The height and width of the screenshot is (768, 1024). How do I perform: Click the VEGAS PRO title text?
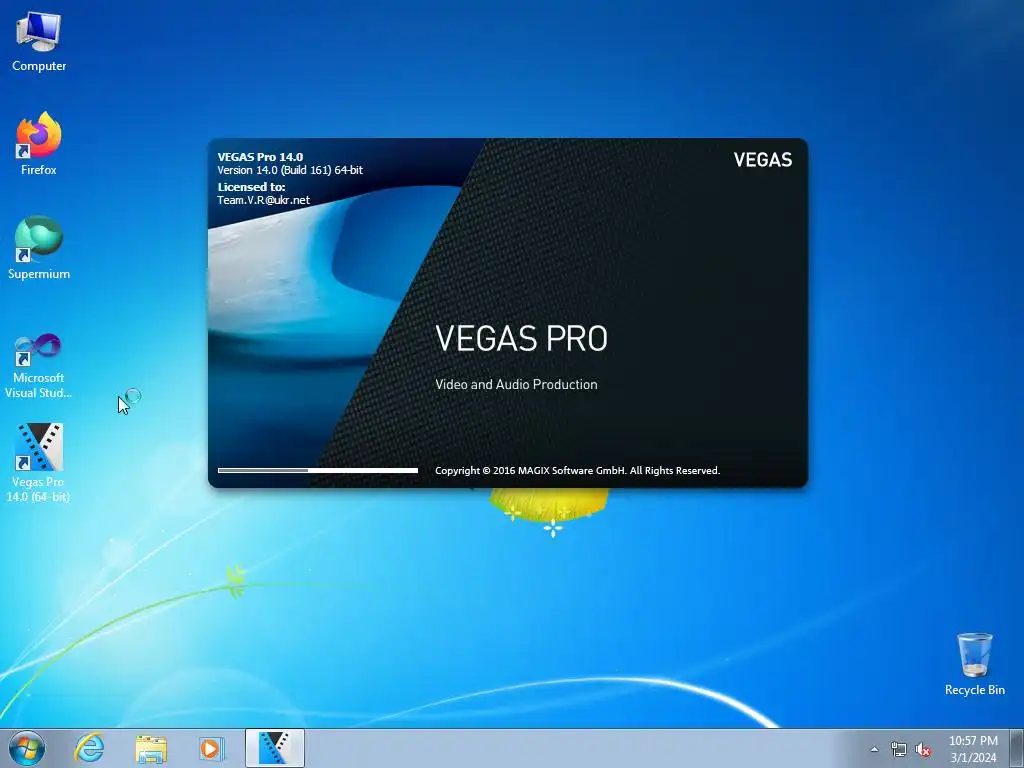(x=521, y=338)
